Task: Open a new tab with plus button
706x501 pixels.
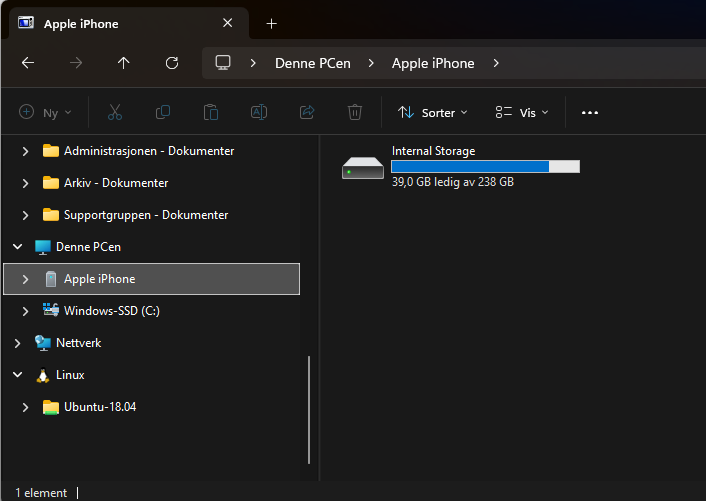Action: coord(272,23)
